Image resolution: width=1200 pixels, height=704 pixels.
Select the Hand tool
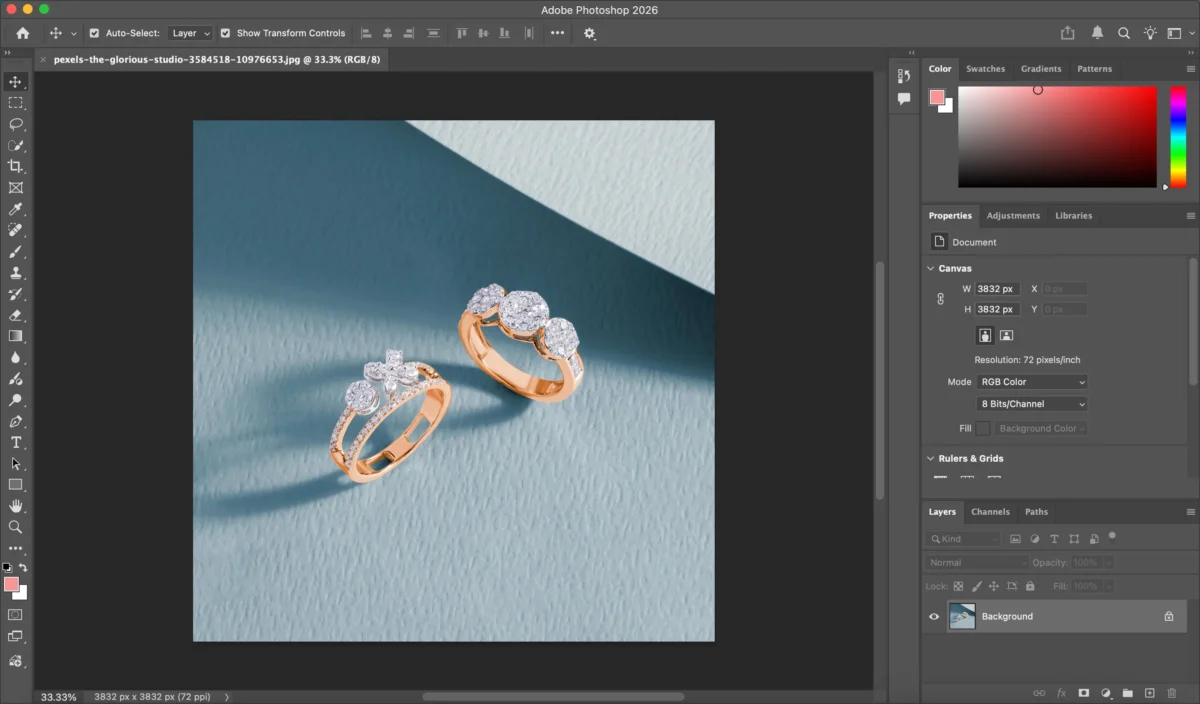[15, 506]
